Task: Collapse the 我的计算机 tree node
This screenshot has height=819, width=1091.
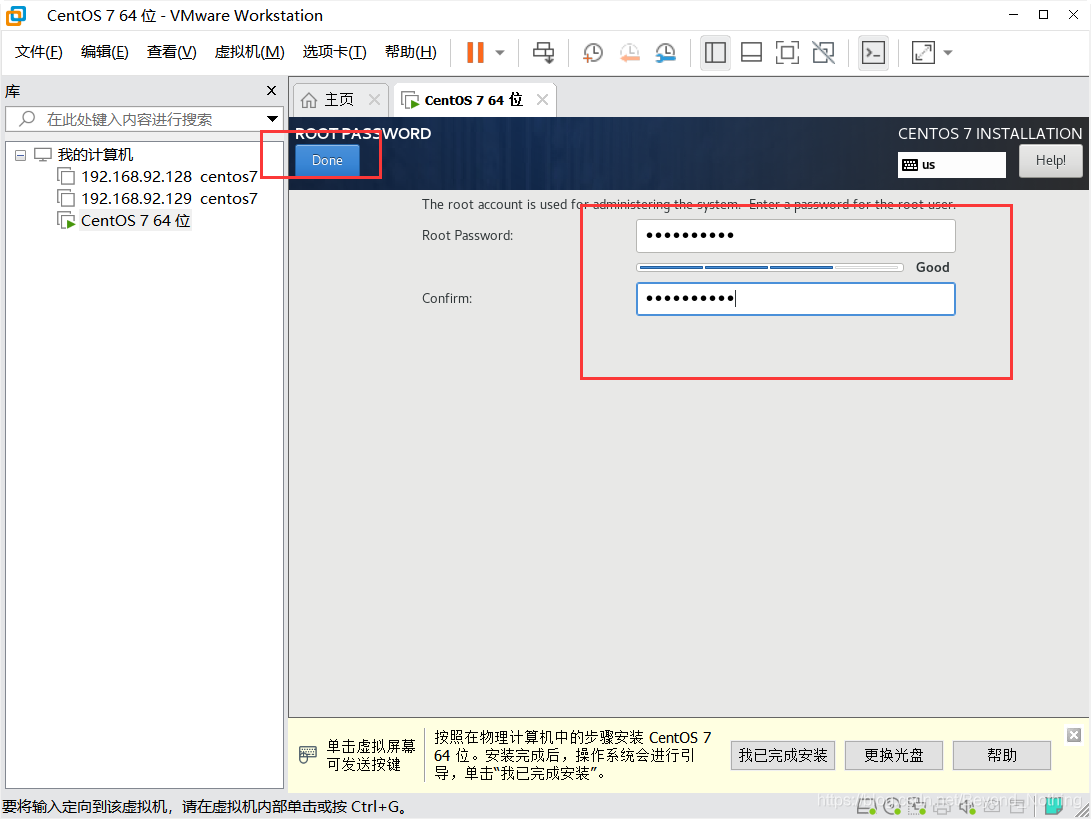Action: [x=21, y=155]
